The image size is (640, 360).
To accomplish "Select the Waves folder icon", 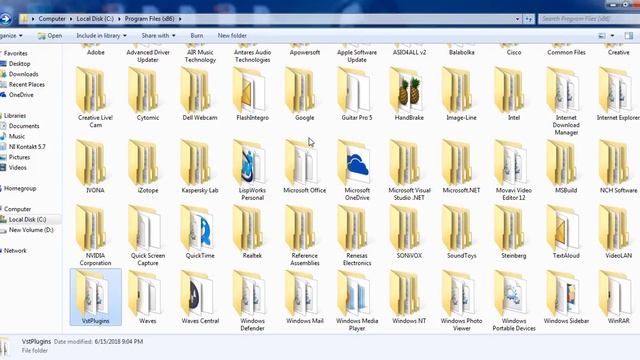I will pos(145,294).
